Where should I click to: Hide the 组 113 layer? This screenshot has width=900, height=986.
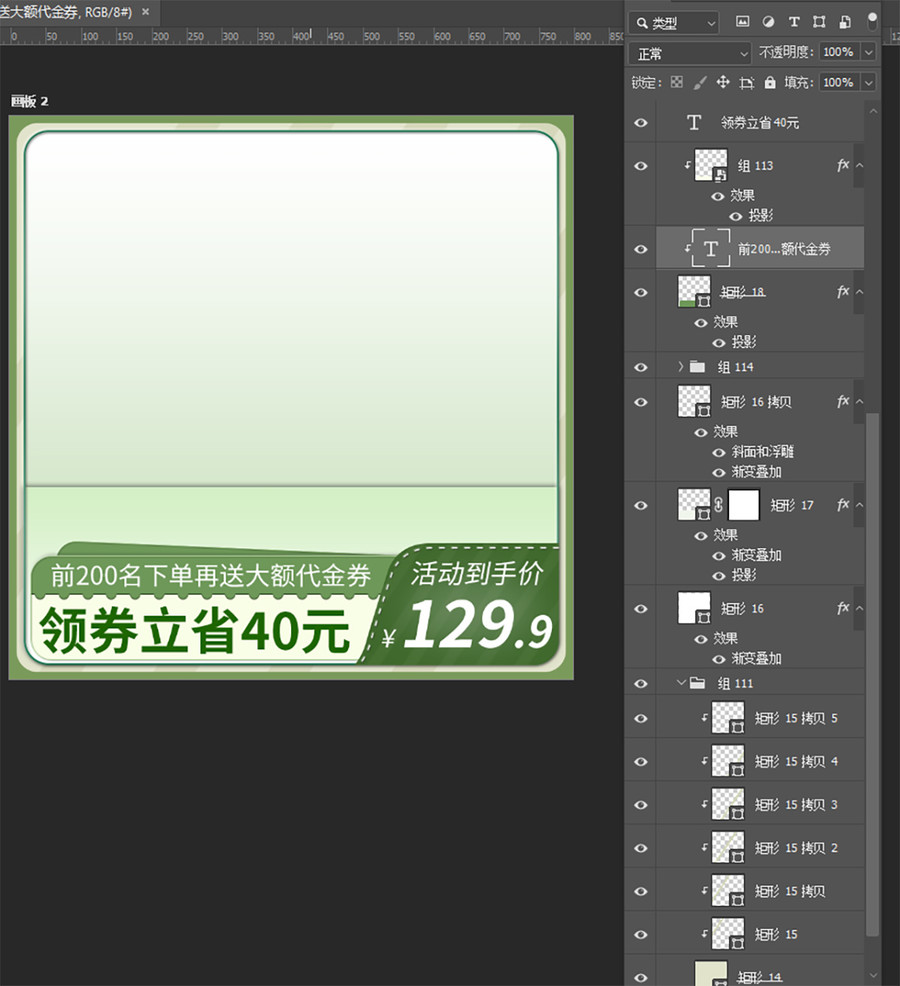pyautogui.click(x=641, y=166)
